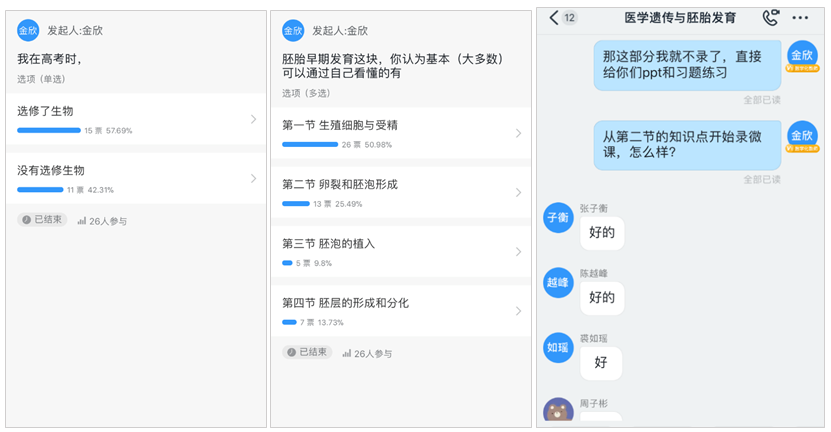The width and height of the screenshot is (831, 432).
Task: Tap the back arrow in chat header
Action: point(554,17)
